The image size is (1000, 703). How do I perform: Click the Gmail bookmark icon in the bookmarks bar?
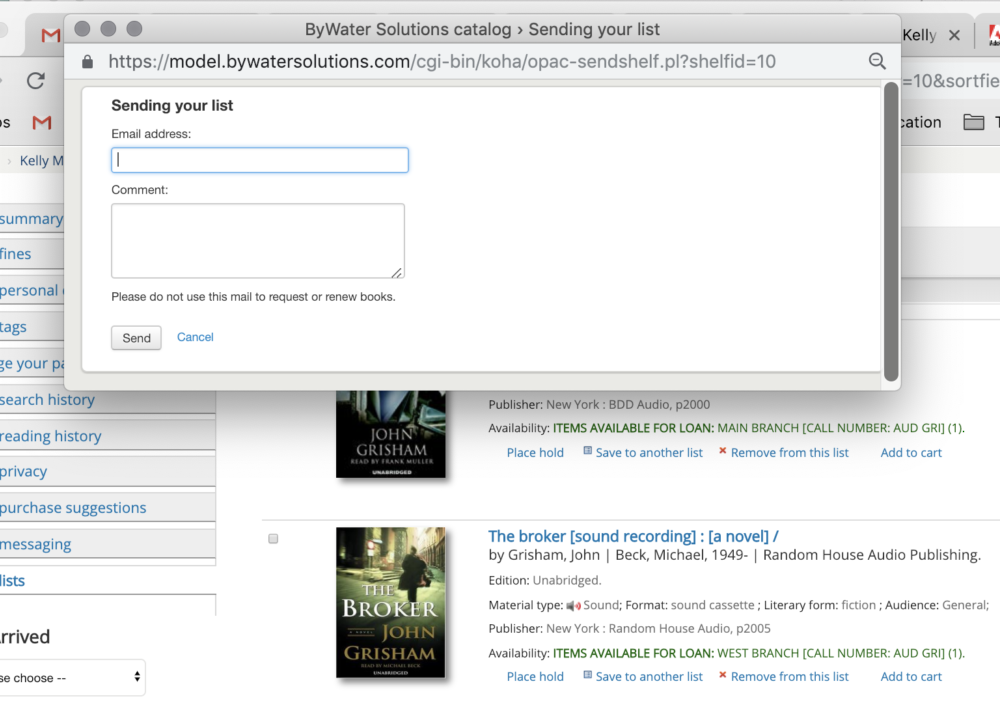click(41, 122)
